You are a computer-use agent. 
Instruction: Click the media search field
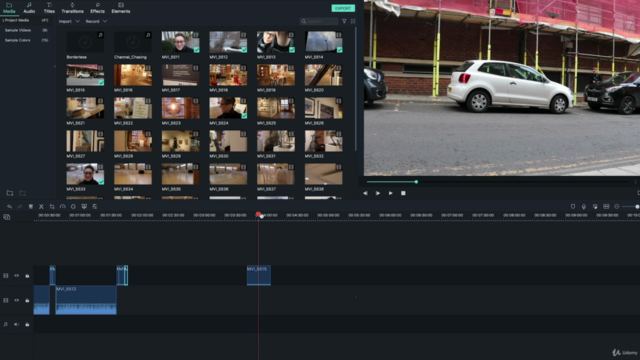[x=319, y=21]
